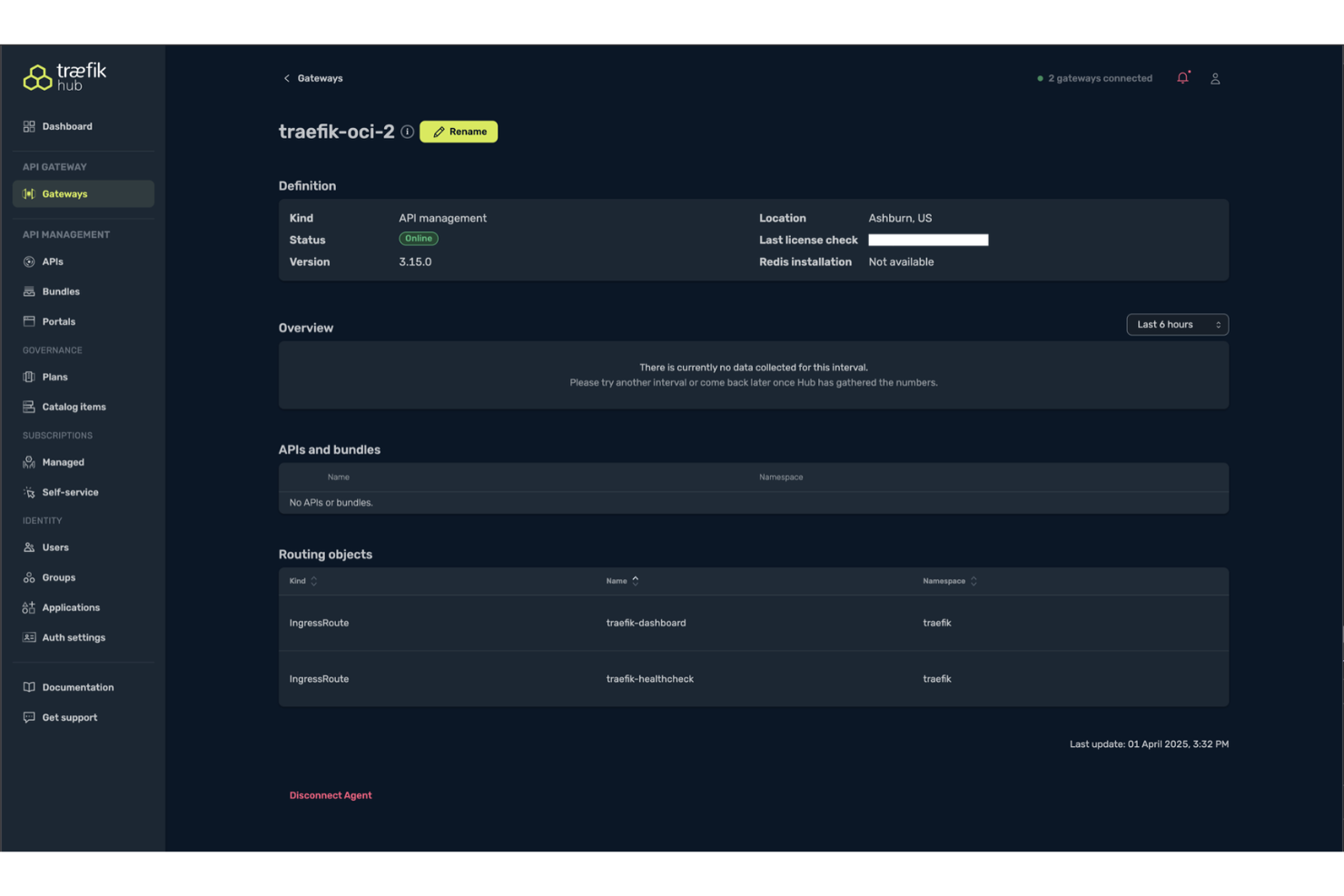Click IngressRoute in traefik-healthcheck row
This screenshot has height=896, width=1344.
pos(319,679)
